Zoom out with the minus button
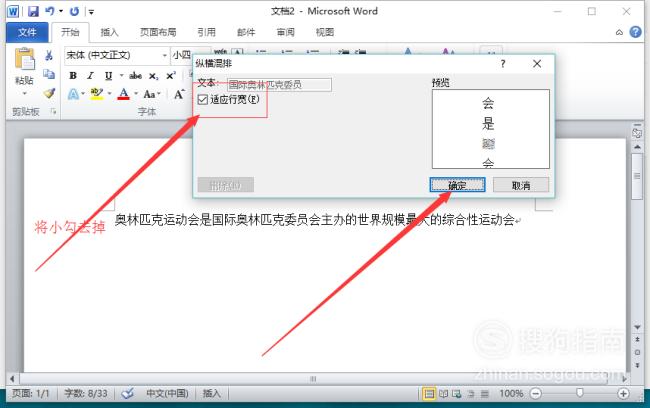This screenshot has width=650, height=408. (536, 393)
